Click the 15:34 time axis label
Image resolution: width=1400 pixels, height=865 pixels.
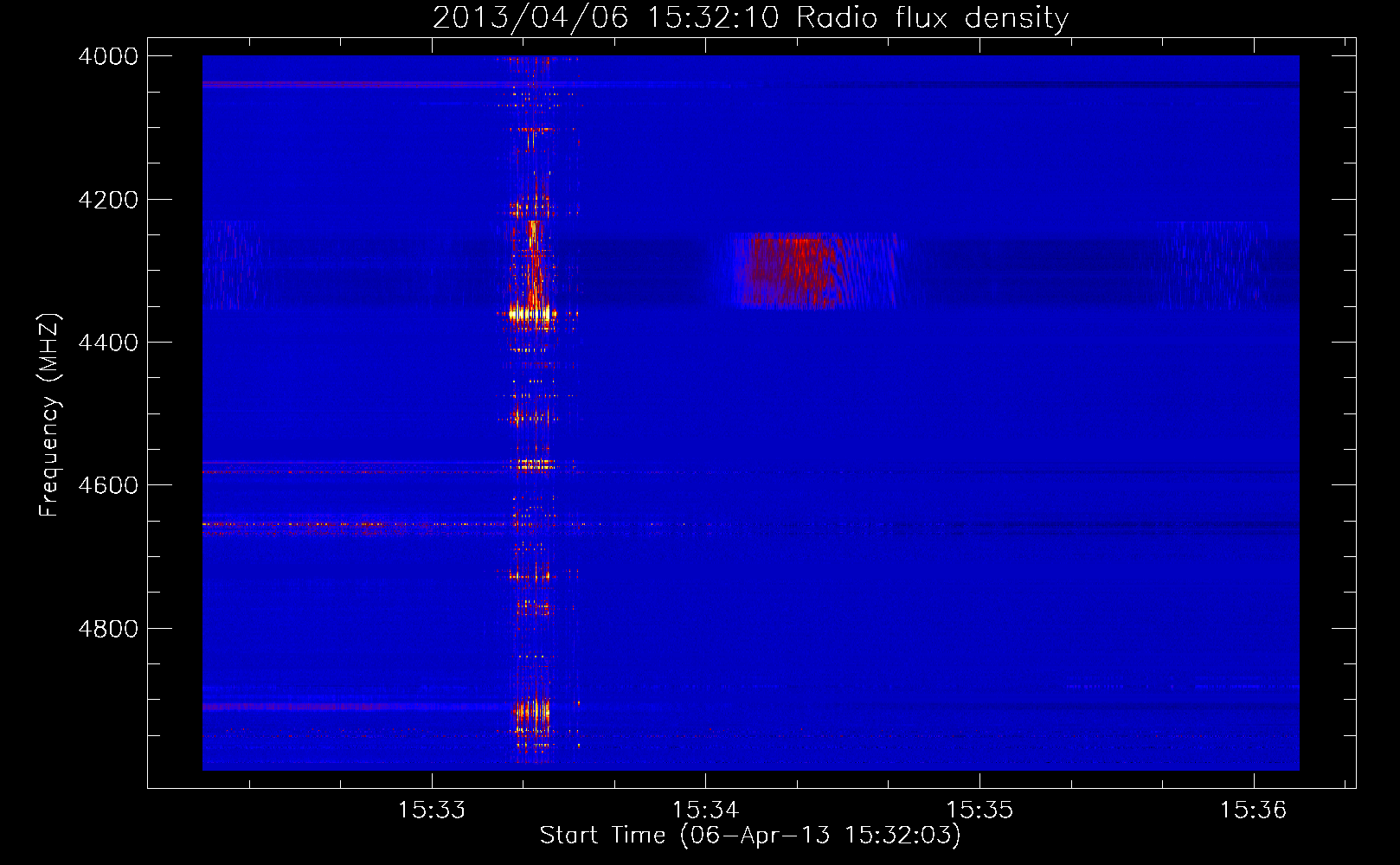click(705, 811)
